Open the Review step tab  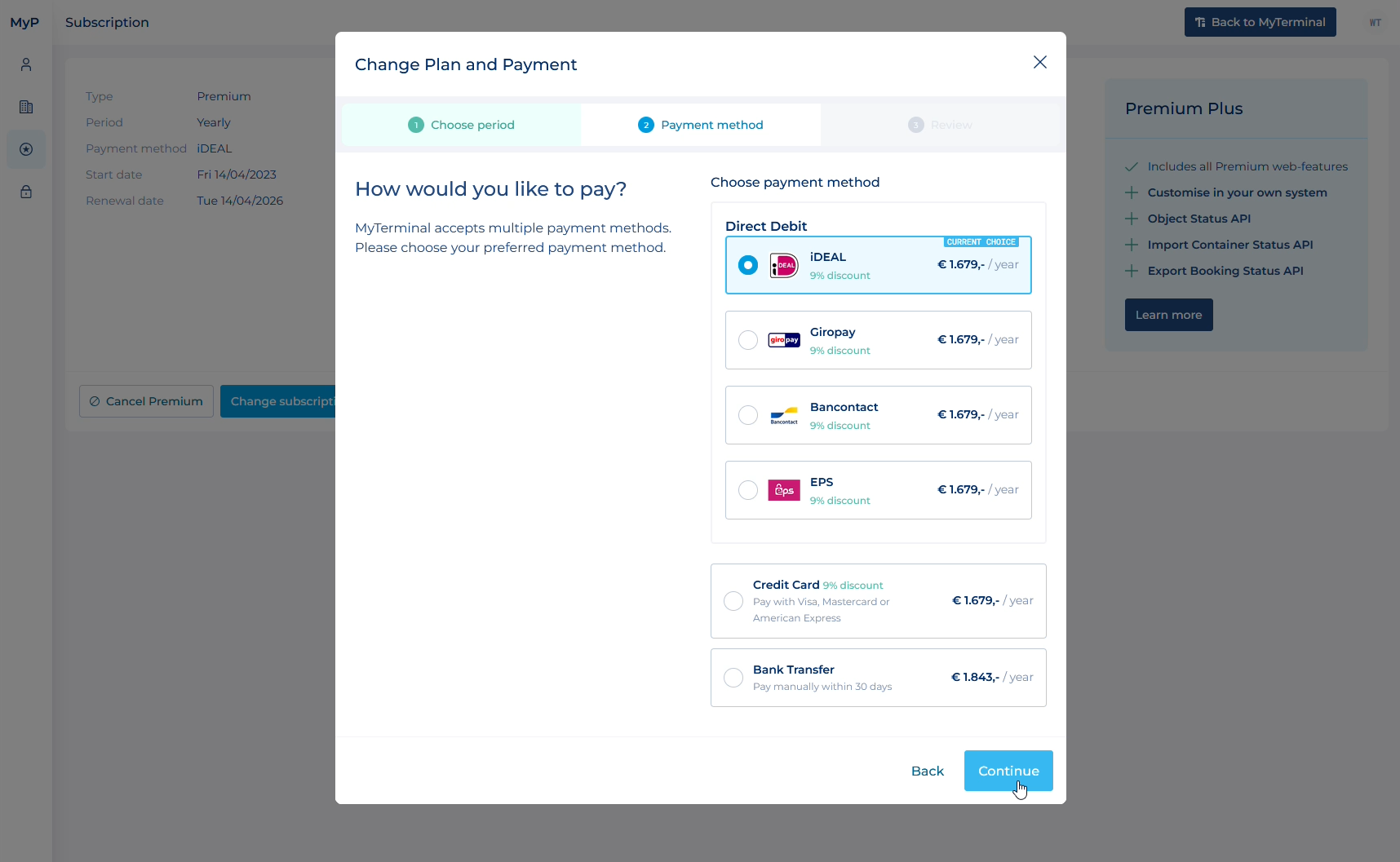940,125
